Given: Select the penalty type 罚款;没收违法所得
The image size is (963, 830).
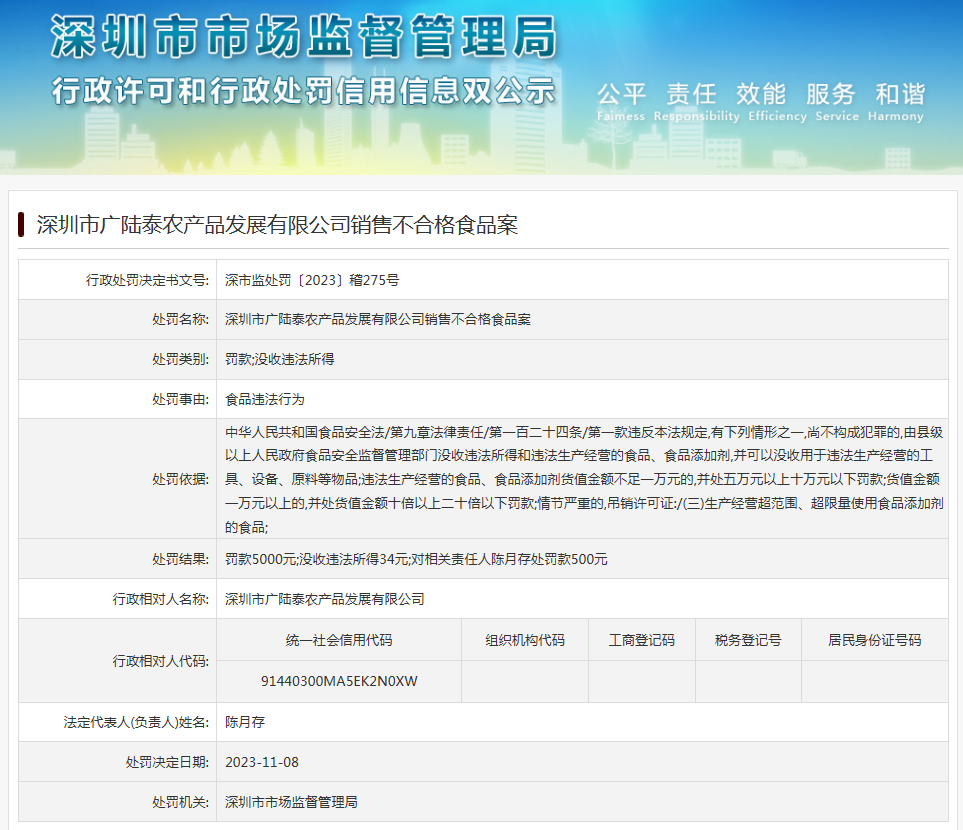Looking at the screenshot, I should pos(272,359).
